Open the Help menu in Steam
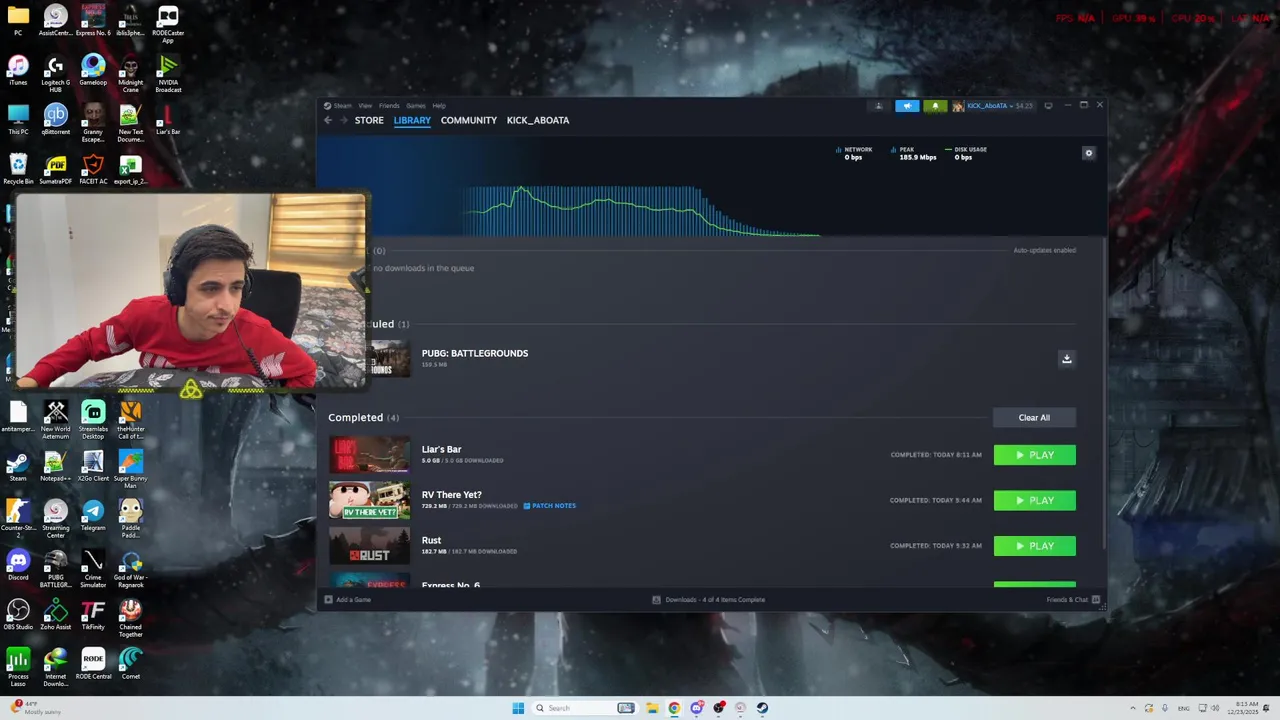Viewport: 1280px width, 720px height. coord(439,105)
